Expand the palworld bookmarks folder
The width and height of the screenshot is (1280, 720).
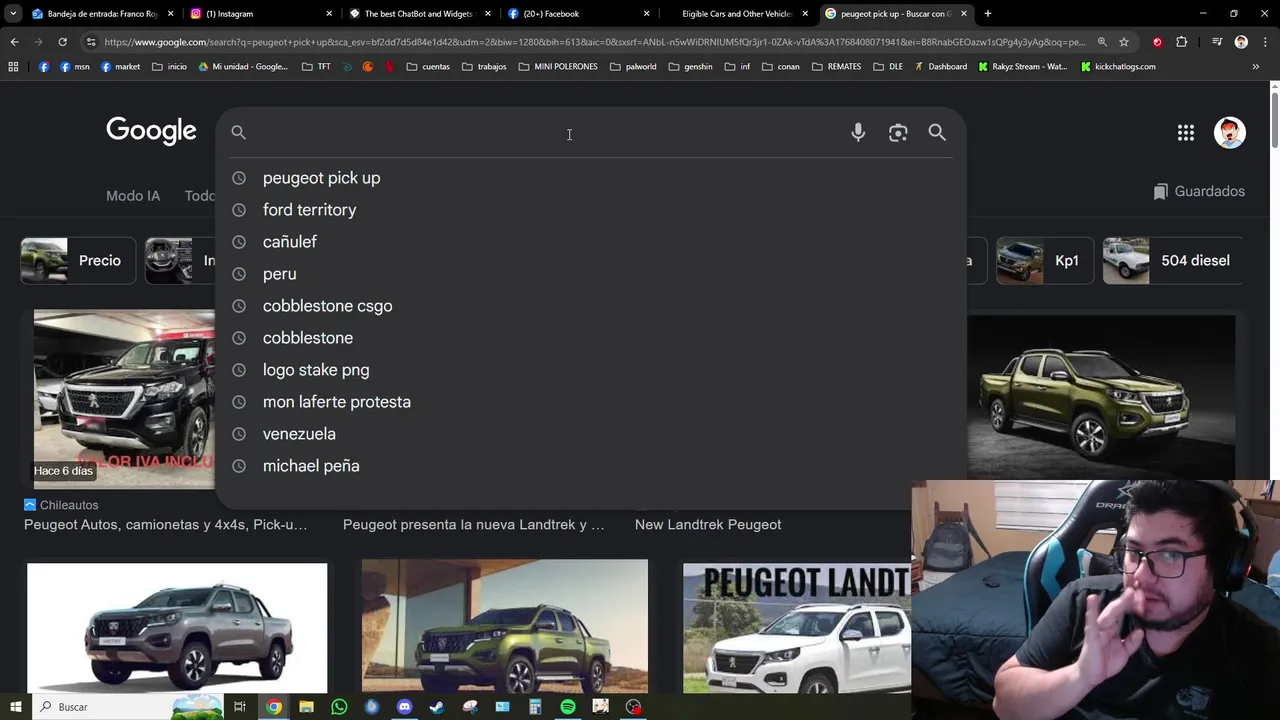632,67
